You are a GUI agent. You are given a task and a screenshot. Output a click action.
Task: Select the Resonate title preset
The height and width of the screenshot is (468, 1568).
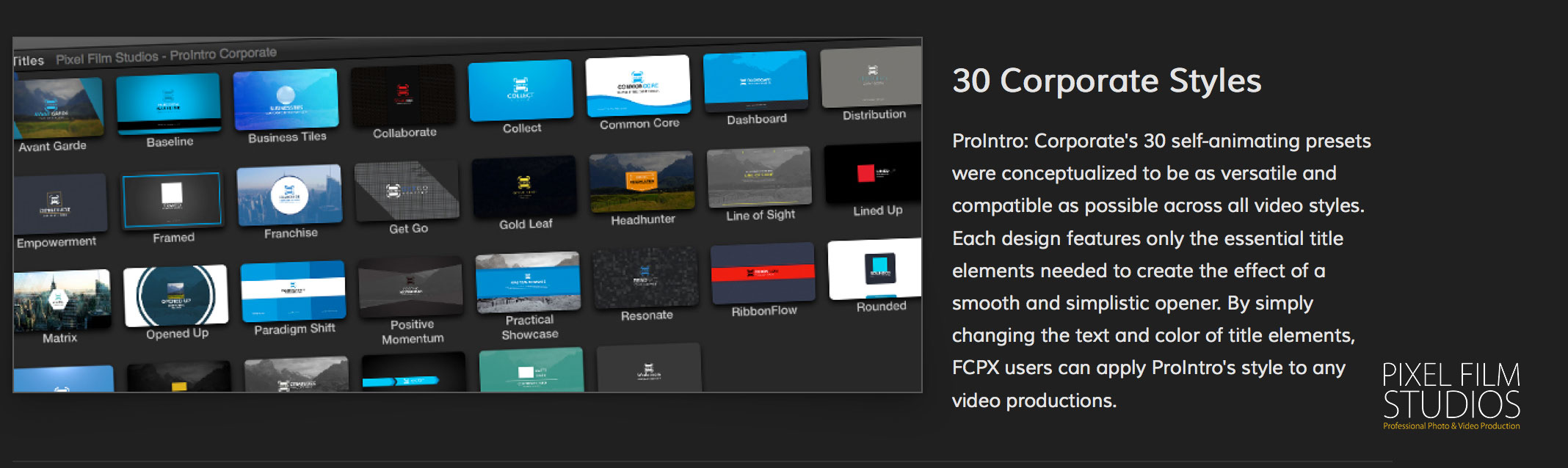(x=645, y=277)
